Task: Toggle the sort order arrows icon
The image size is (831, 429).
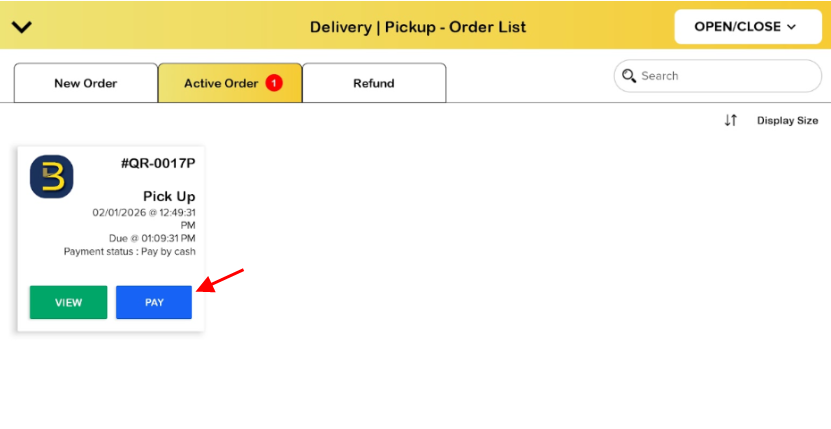Action: (730, 120)
